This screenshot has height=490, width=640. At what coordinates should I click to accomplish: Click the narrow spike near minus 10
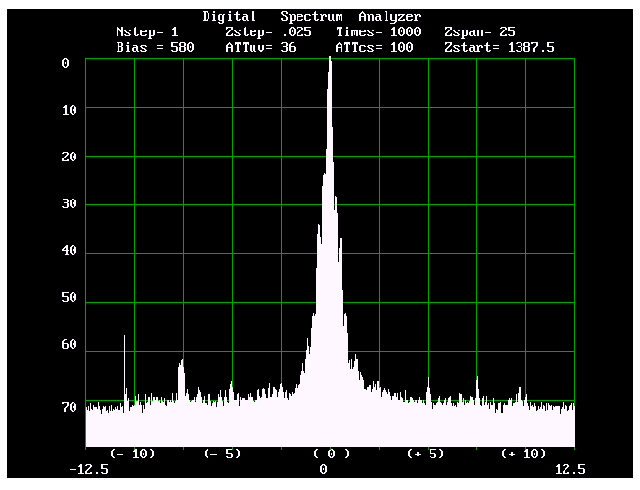click(125, 340)
